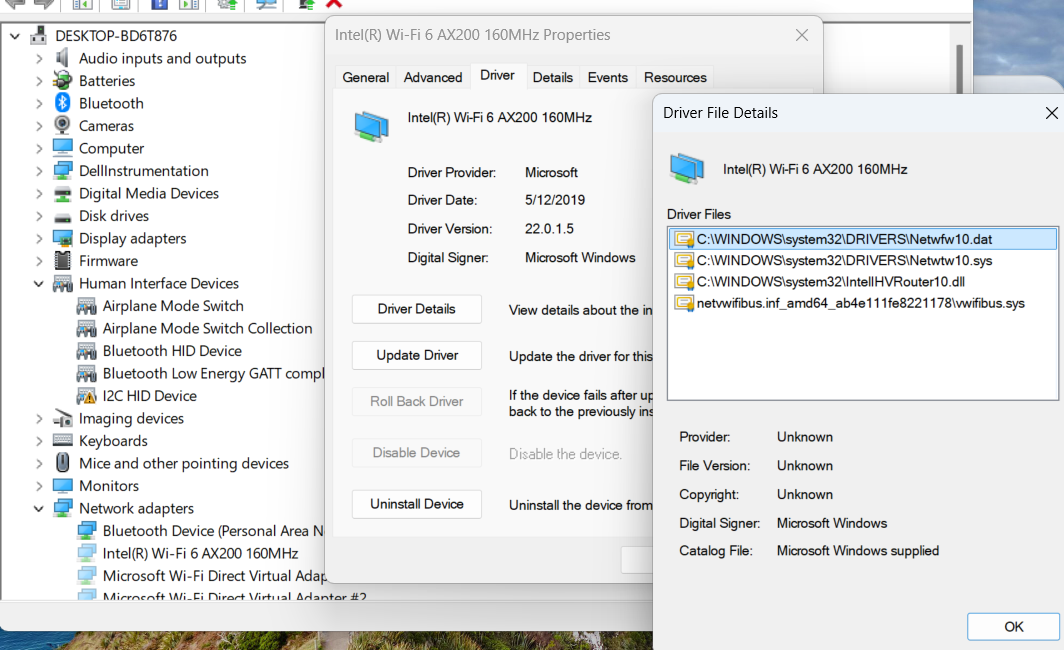Click the IntelHVRouter10.dll file certificate icon
Screen dimensions: 1064x650
pos(684,282)
